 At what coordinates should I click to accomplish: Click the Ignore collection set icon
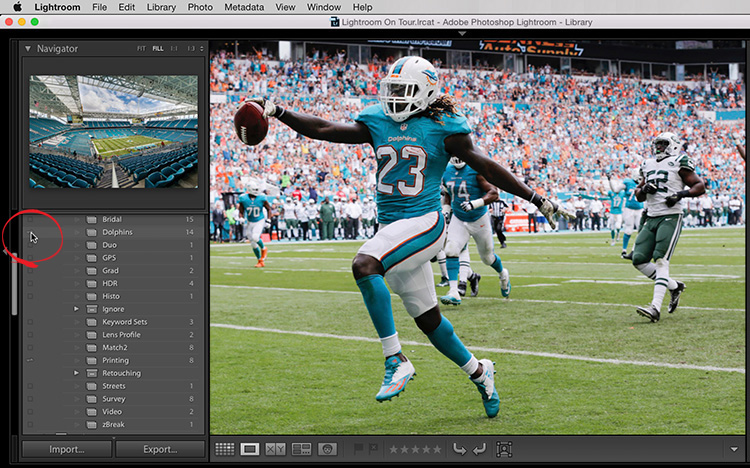[x=91, y=309]
